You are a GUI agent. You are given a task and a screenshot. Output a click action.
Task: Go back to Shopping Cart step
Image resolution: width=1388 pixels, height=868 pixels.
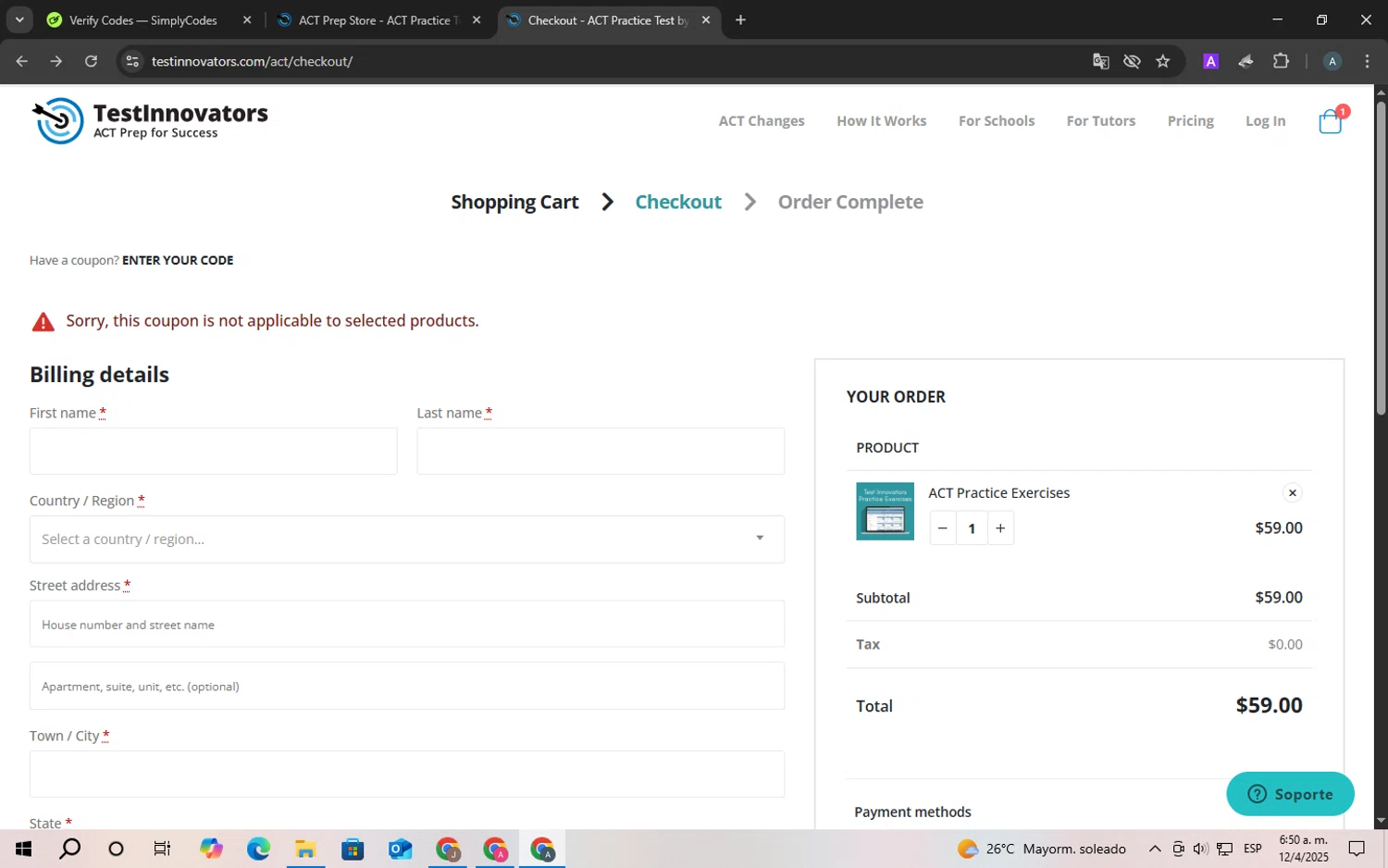pos(514,202)
